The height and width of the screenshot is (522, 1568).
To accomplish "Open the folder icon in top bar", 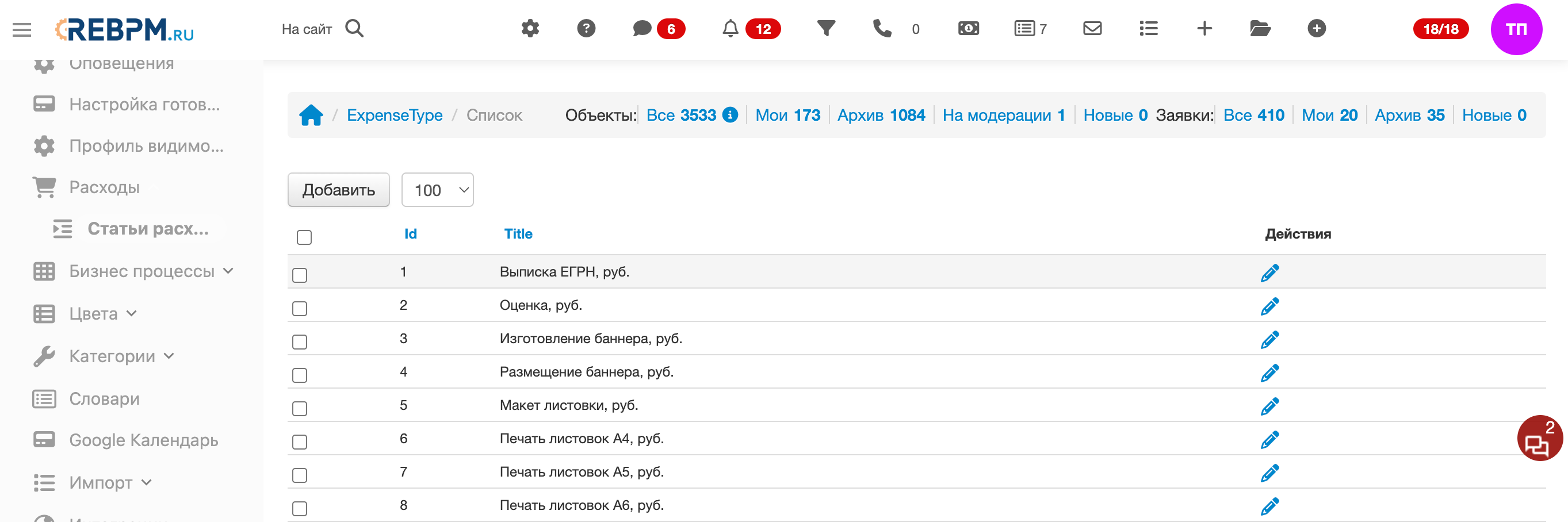I will click(x=1260, y=29).
